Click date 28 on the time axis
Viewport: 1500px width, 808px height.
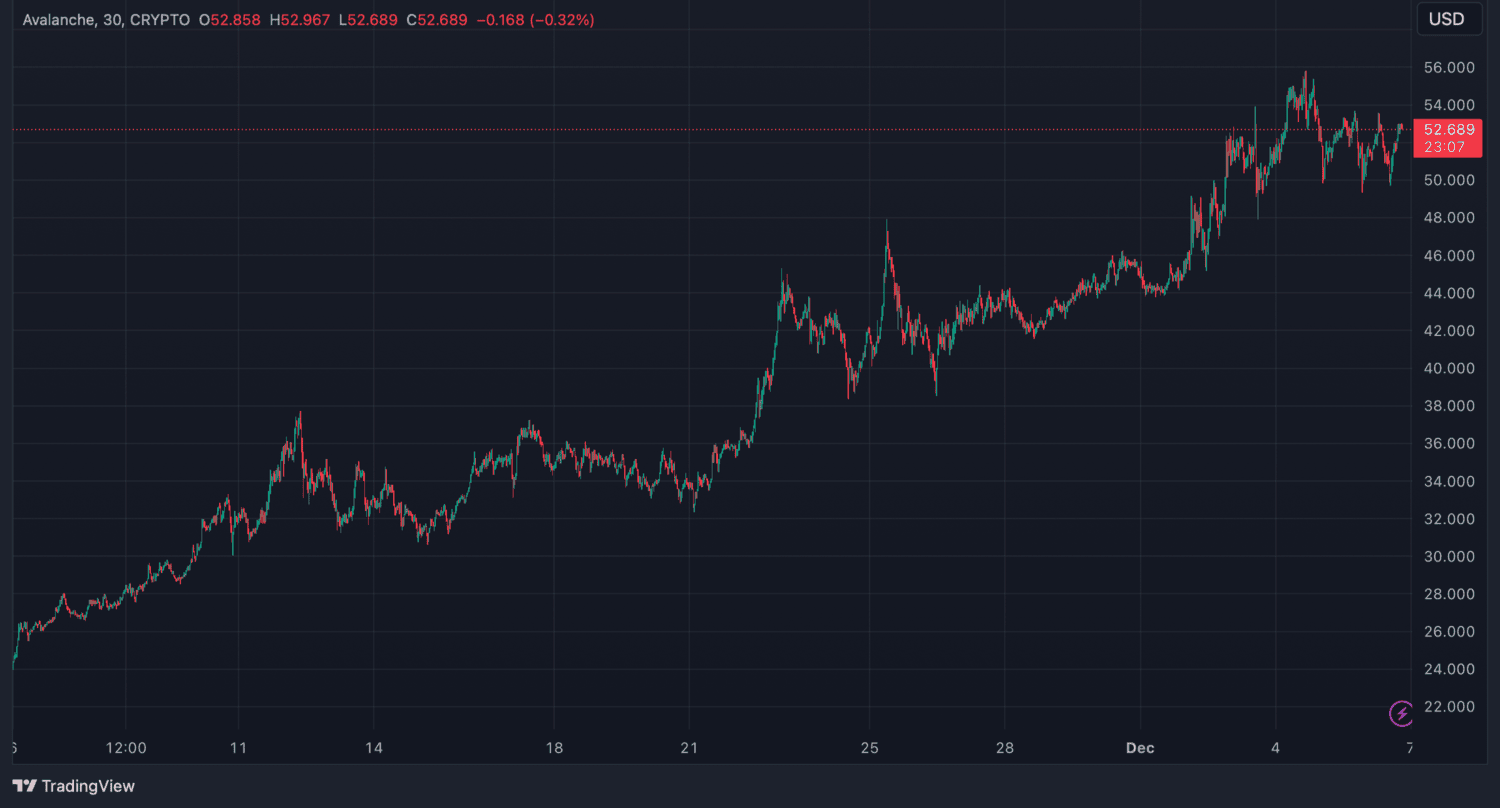coord(1005,748)
